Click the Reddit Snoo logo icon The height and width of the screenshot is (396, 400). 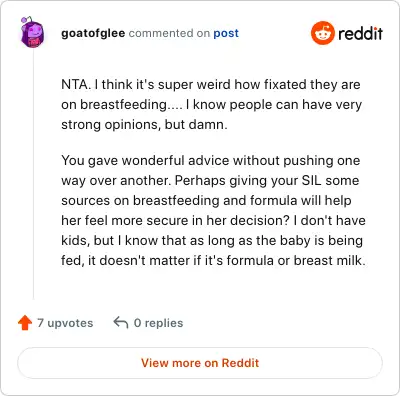click(323, 33)
